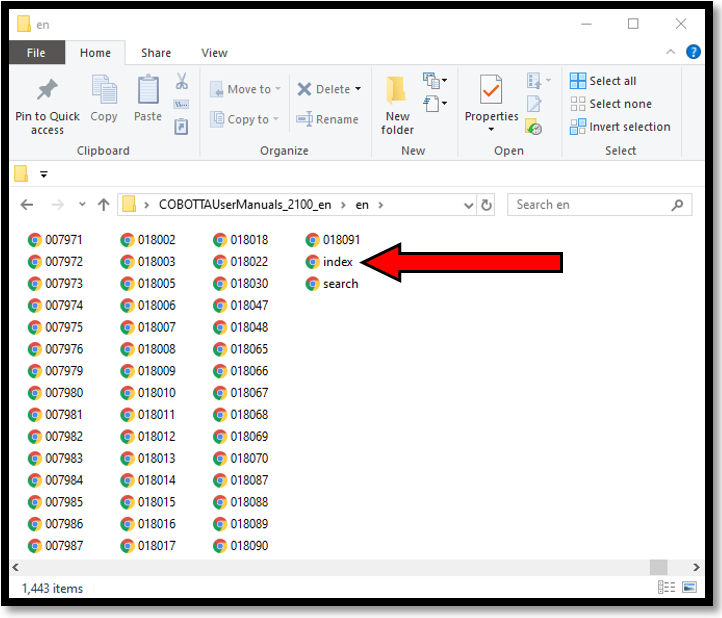The height and width of the screenshot is (618, 722).
Task: Open the Easy access icon dropdown
Action: [435, 104]
